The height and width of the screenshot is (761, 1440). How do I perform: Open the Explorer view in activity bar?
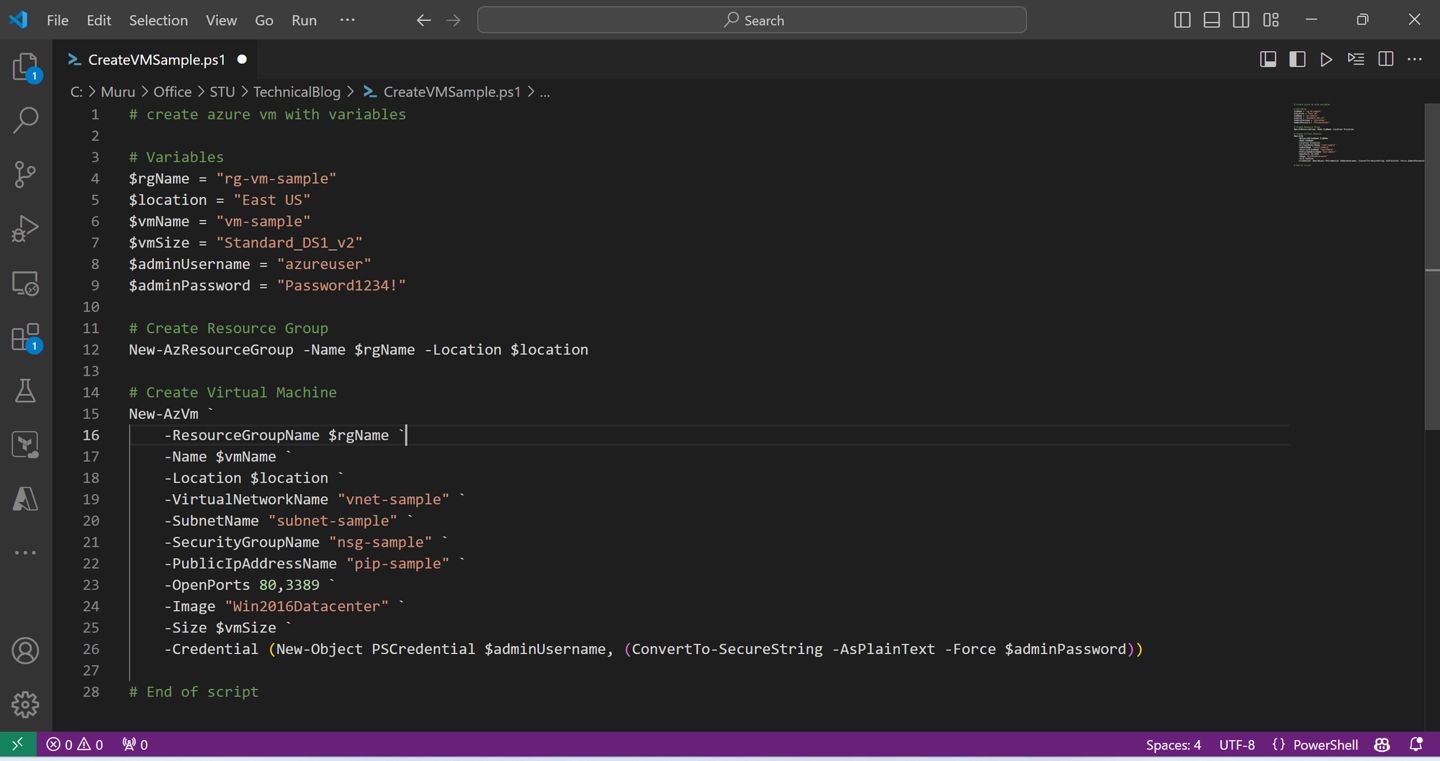pyautogui.click(x=25, y=67)
